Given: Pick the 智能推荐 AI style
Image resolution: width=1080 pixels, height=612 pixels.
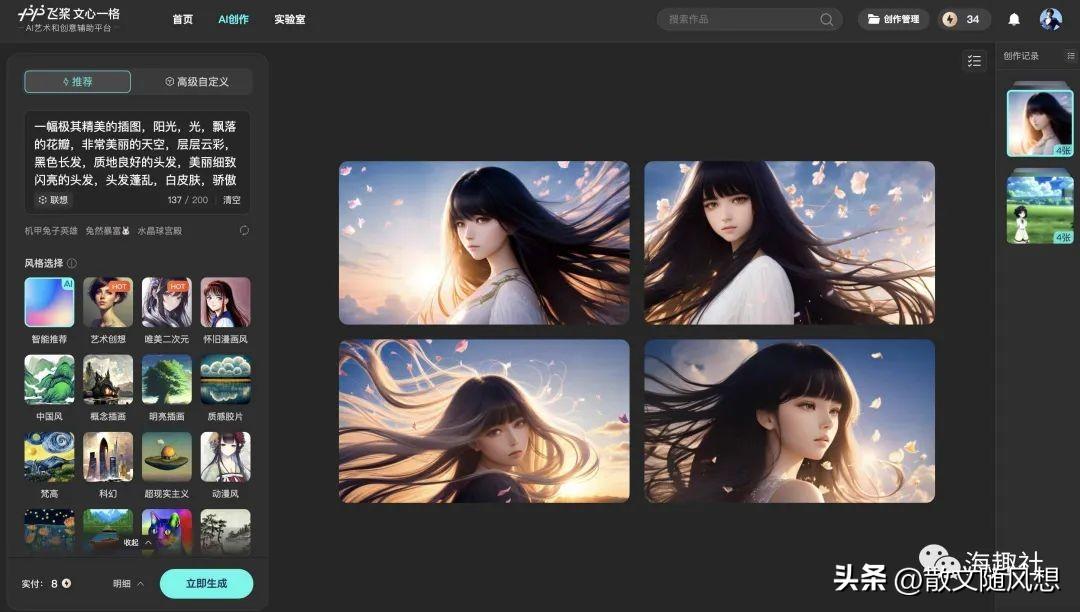Looking at the screenshot, I should pos(49,303).
